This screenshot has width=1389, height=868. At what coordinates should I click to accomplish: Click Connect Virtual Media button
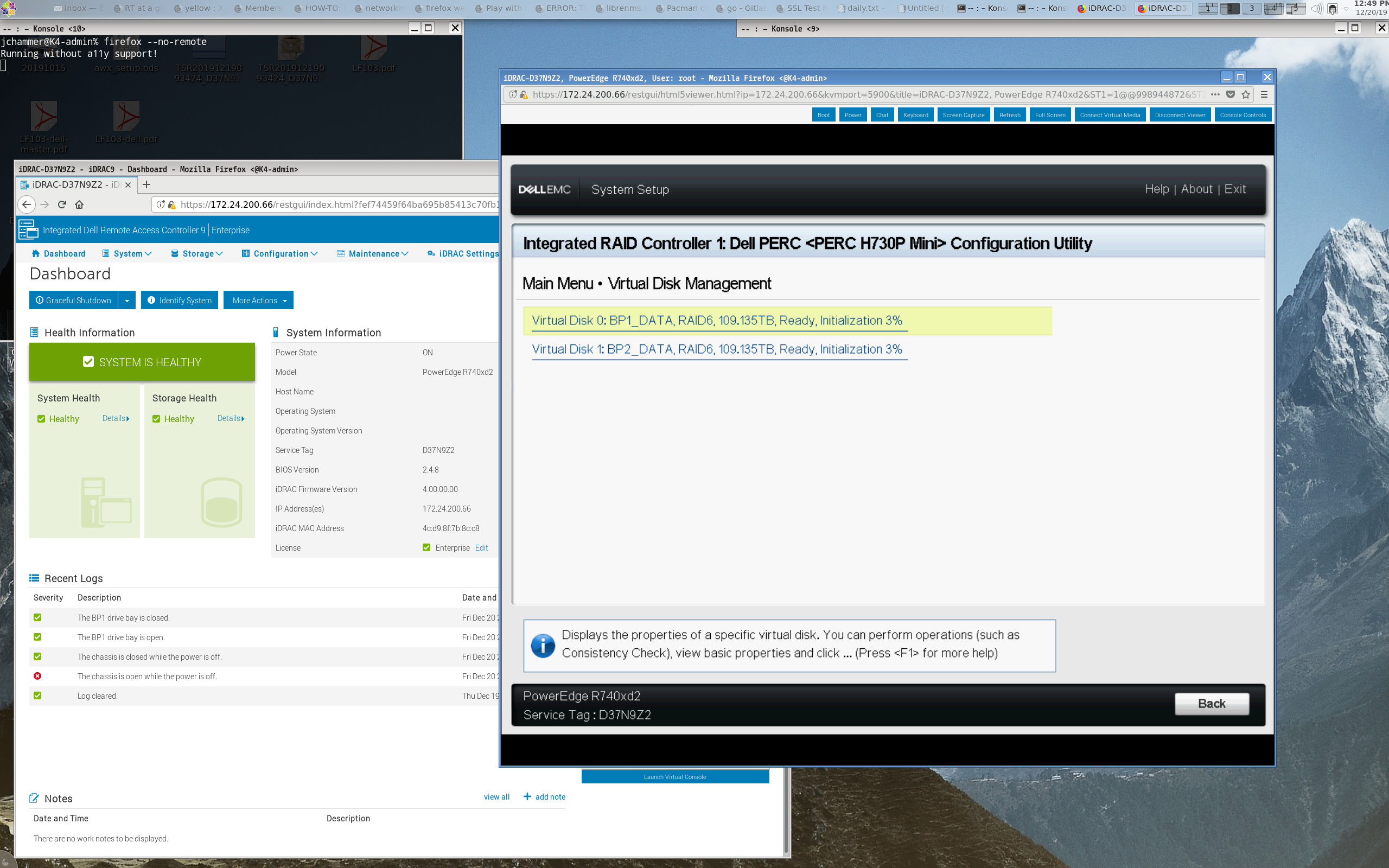pos(1110,115)
